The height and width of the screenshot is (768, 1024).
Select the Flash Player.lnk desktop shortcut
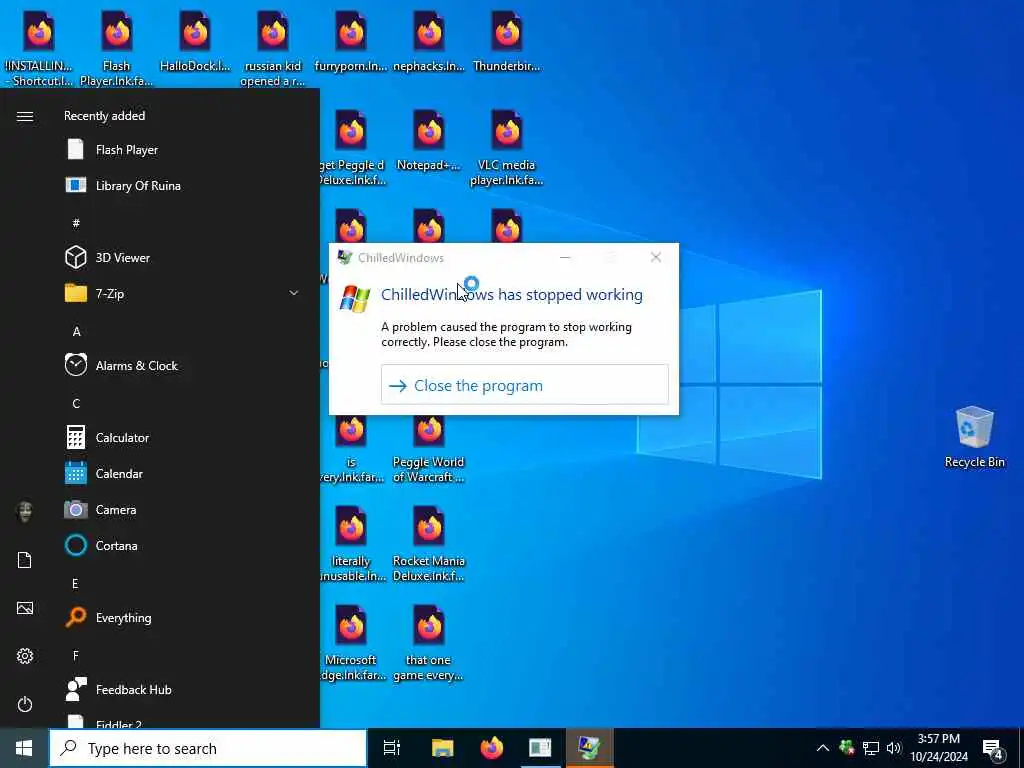click(x=116, y=48)
